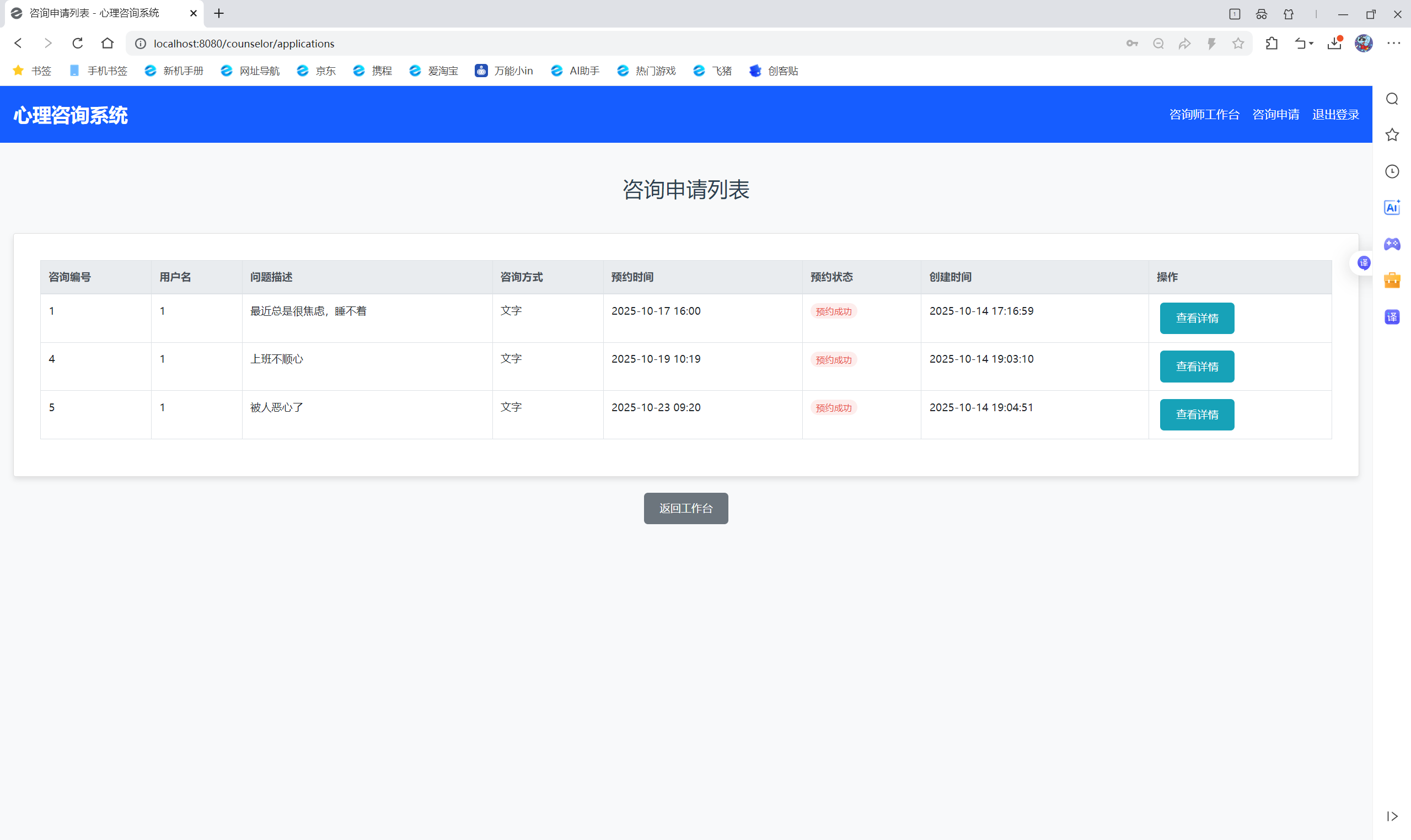Click the 返回工作台 button

(685, 508)
